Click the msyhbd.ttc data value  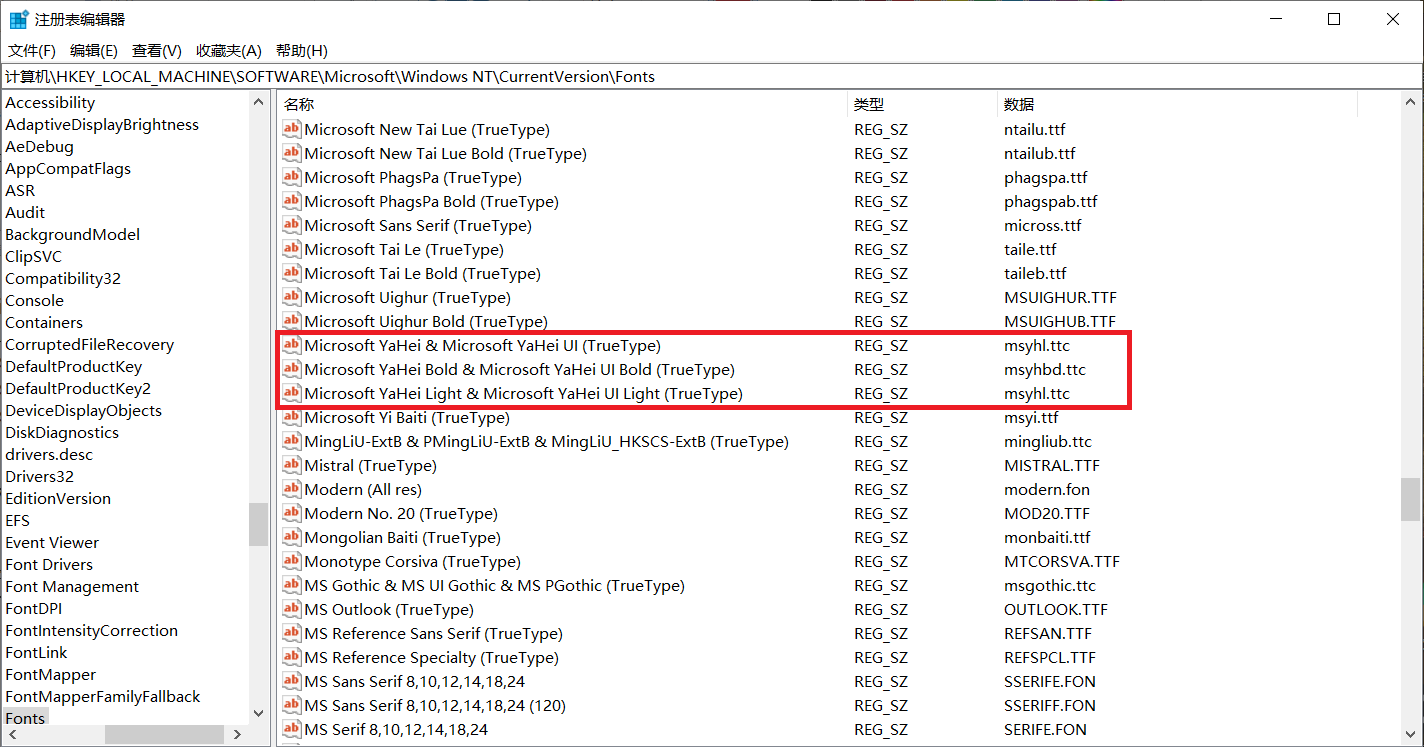click(x=1045, y=369)
